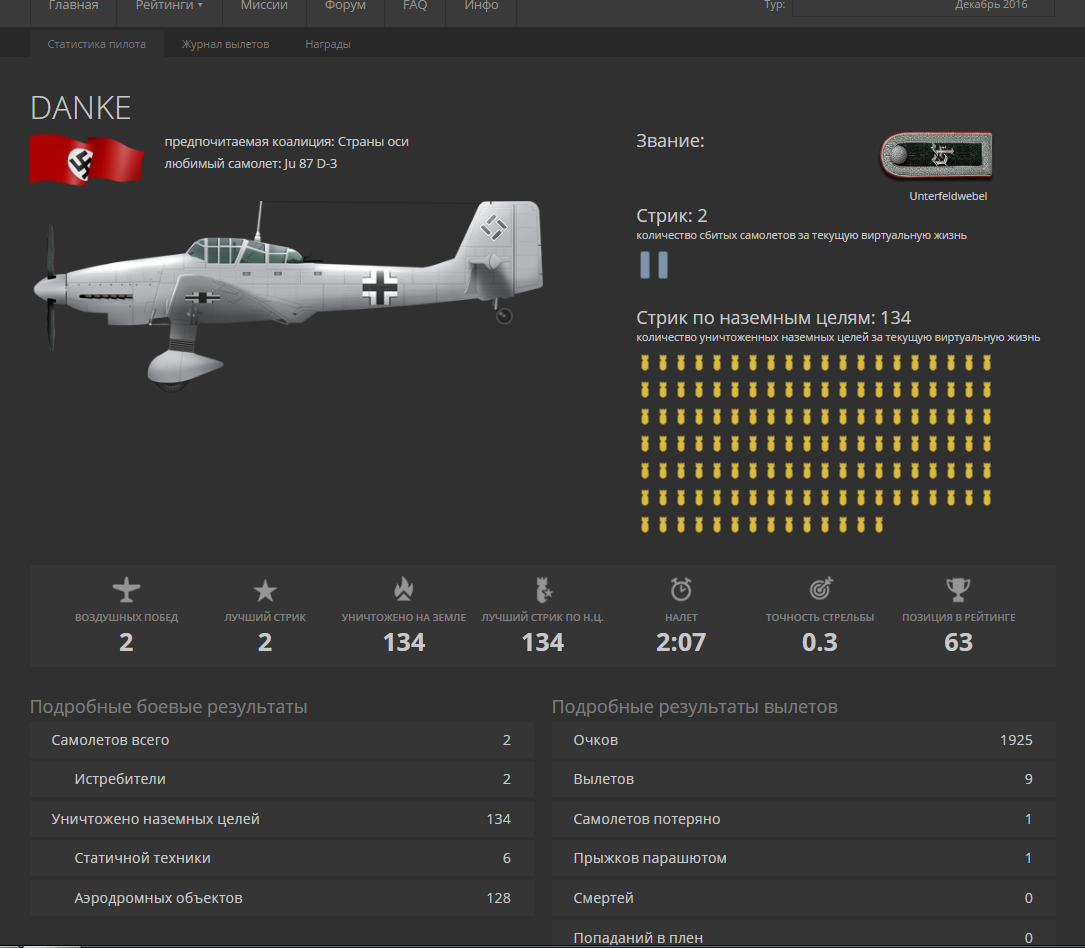Viewport: 1085px width, 948px height.
Task: Select the 'Уничтожено наземных целей' row label
Action: (x=156, y=819)
